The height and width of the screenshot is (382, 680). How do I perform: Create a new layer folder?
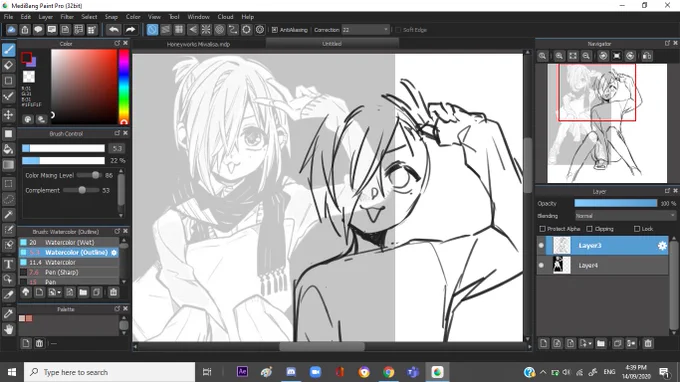pyautogui.click(x=601, y=343)
